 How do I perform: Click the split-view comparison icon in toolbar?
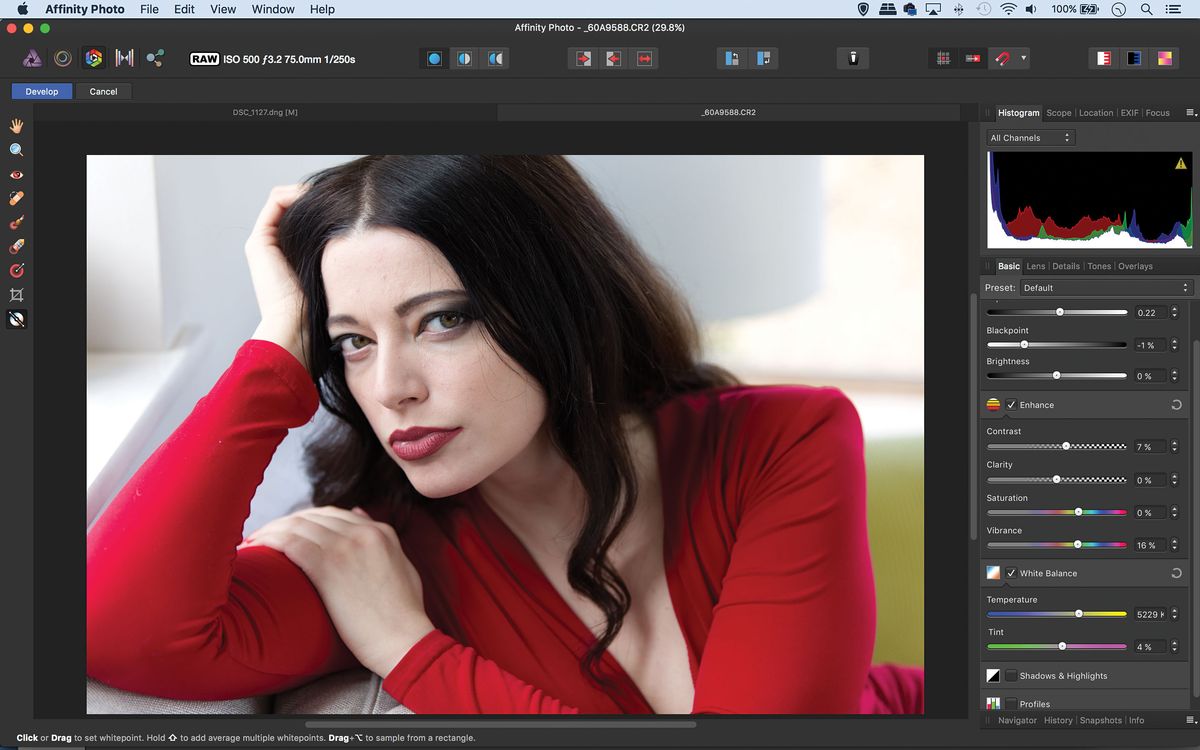pyautogui.click(x=464, y=58)
